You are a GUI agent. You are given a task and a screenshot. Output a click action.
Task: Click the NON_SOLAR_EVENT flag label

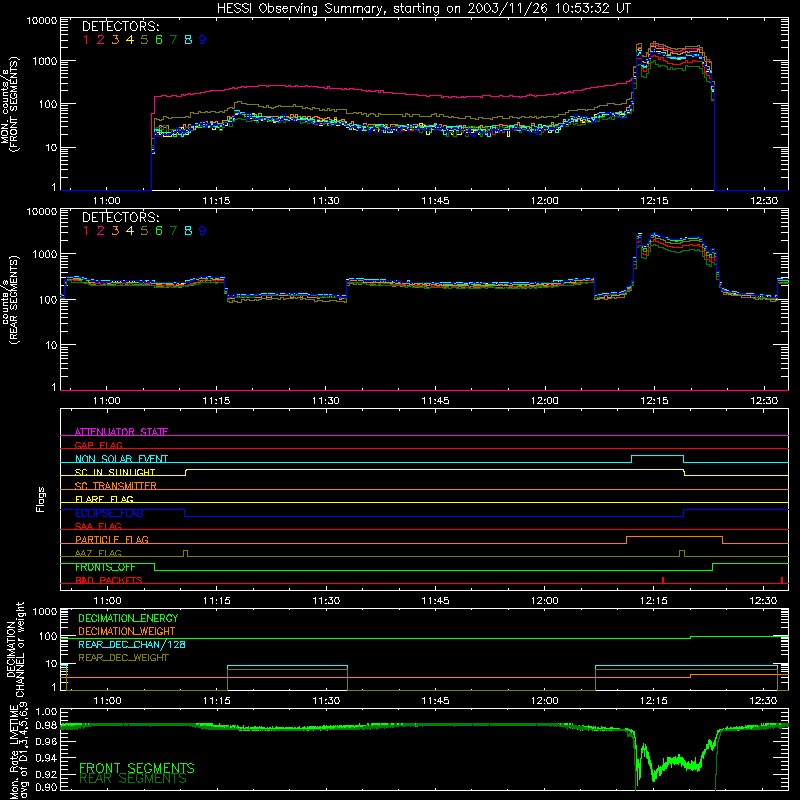pos(121,459)
